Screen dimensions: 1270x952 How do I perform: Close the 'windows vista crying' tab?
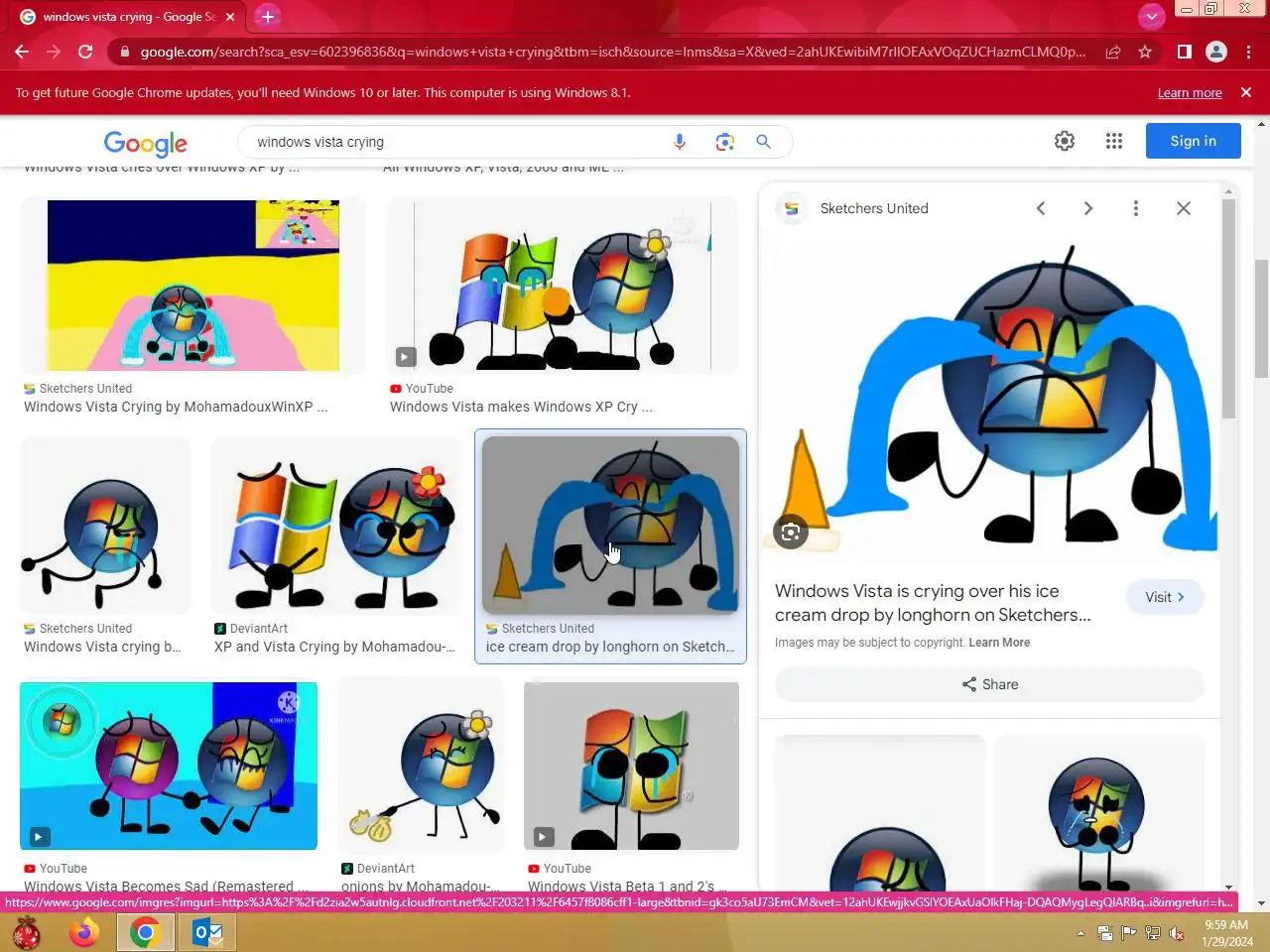[x=230, y=17]
